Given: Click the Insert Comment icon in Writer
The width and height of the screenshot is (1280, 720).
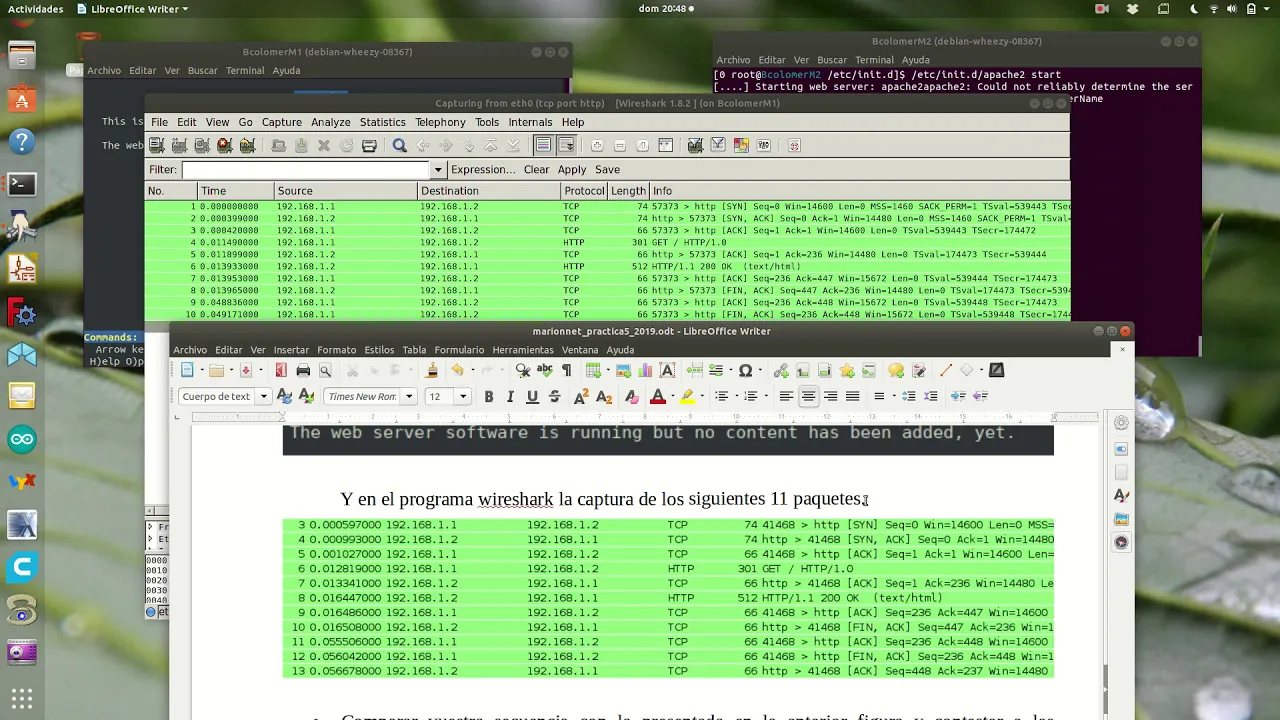Looking at the screenshot, I should tap(896, 370).
